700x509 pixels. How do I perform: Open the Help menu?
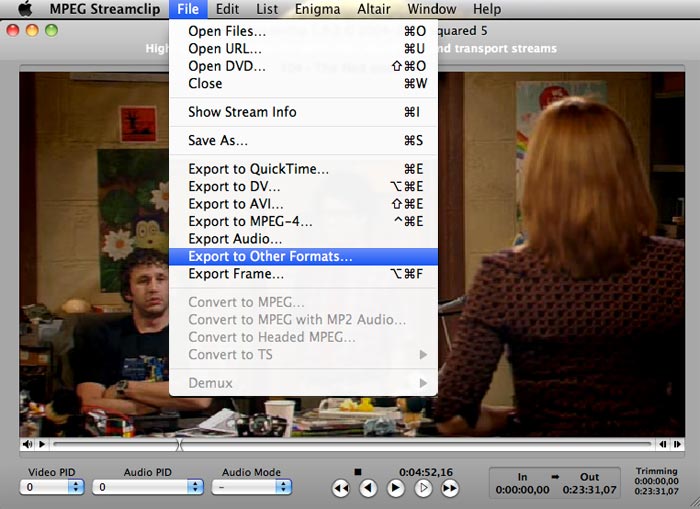487,9
